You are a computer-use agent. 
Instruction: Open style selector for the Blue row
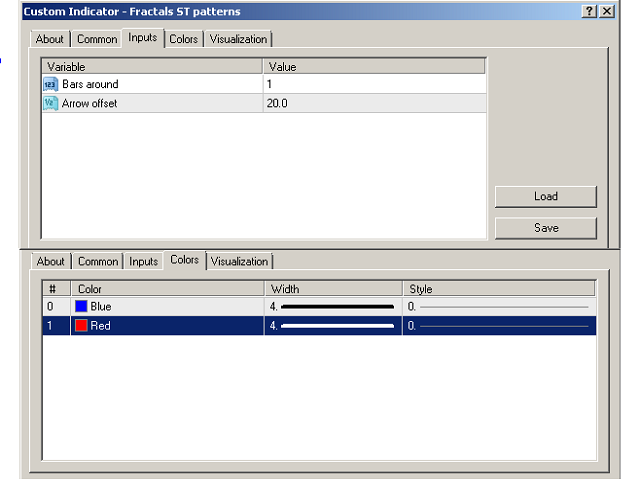(x=500, y=306)
